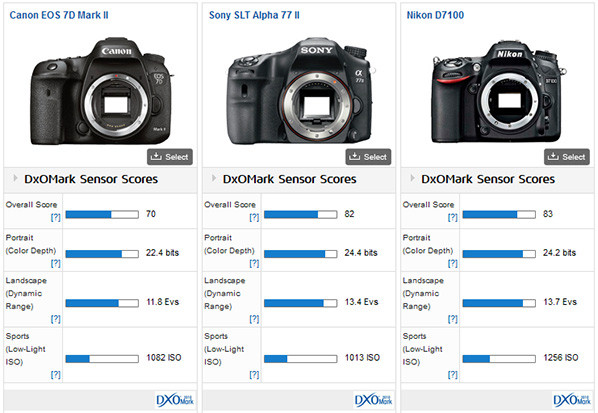Open Nikon Sports Low-Light ISO [?] help
The height and width of the screenshot is (413, 598).
point(453,374)
